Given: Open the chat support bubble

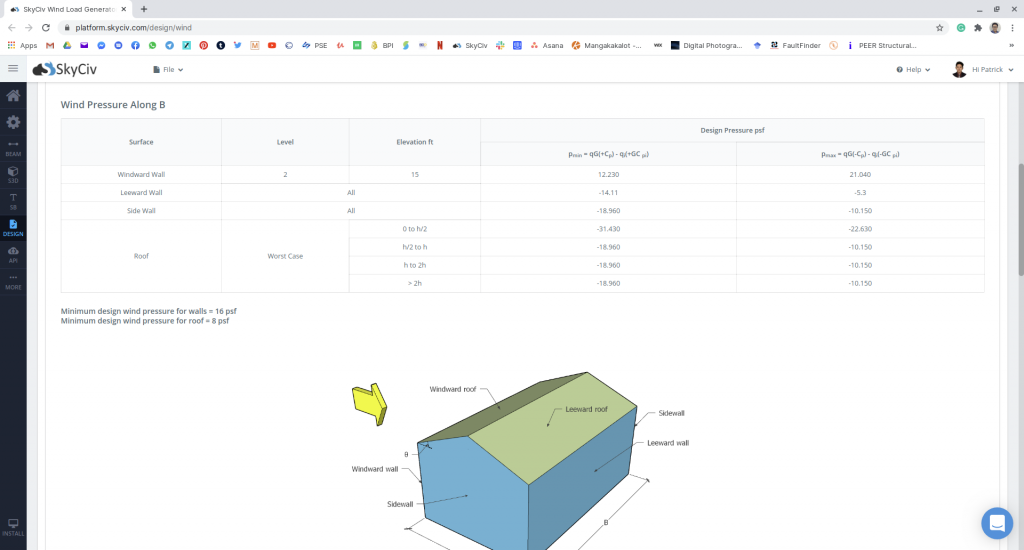Looking at the screenshot, I should pyautogui.click(x=996, y=523).
